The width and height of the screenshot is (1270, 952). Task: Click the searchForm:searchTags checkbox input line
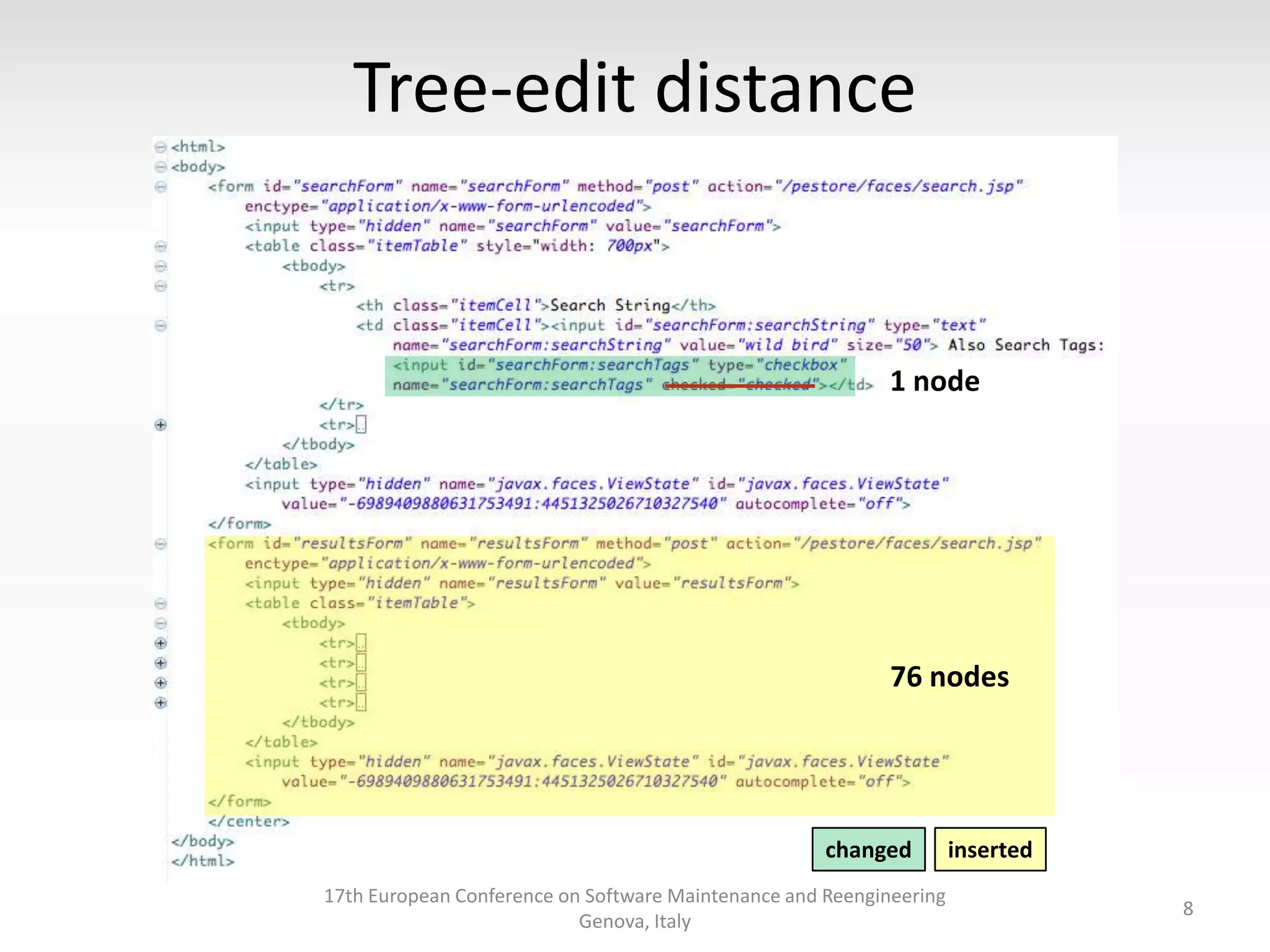point(620,365)
